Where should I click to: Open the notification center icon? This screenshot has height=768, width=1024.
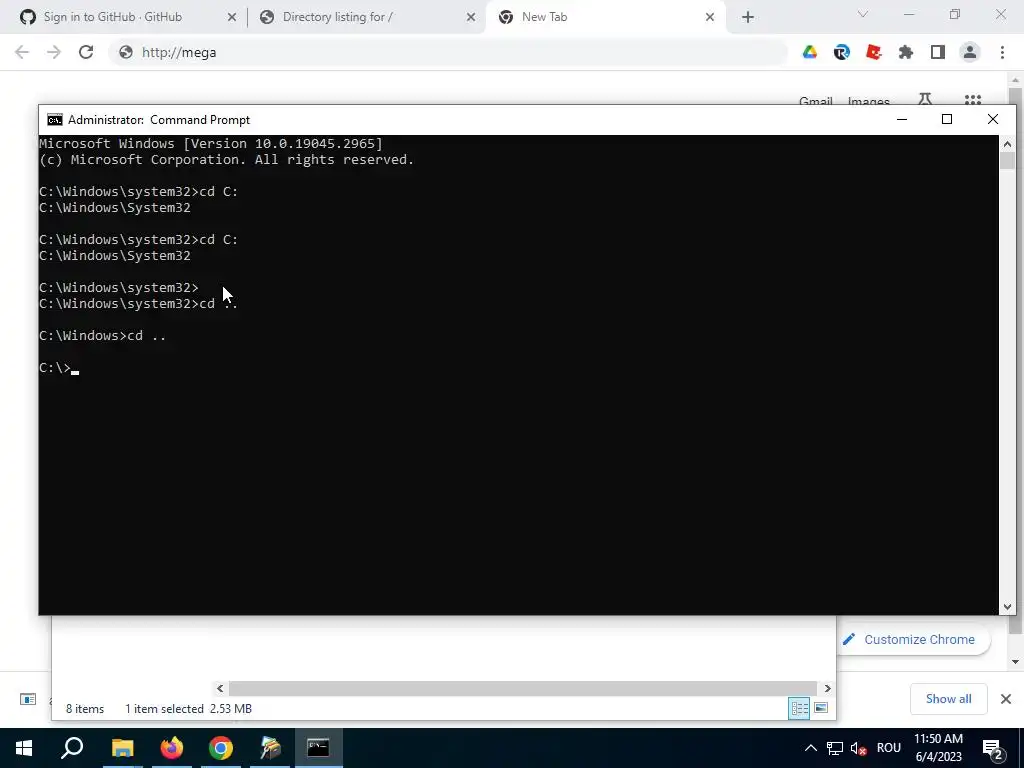(x=993, y=748)
